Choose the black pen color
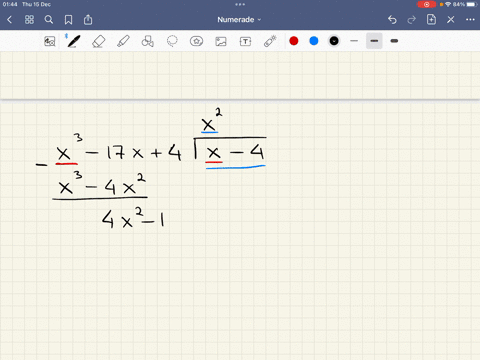The image size is (480, 360). coord(334,41)
